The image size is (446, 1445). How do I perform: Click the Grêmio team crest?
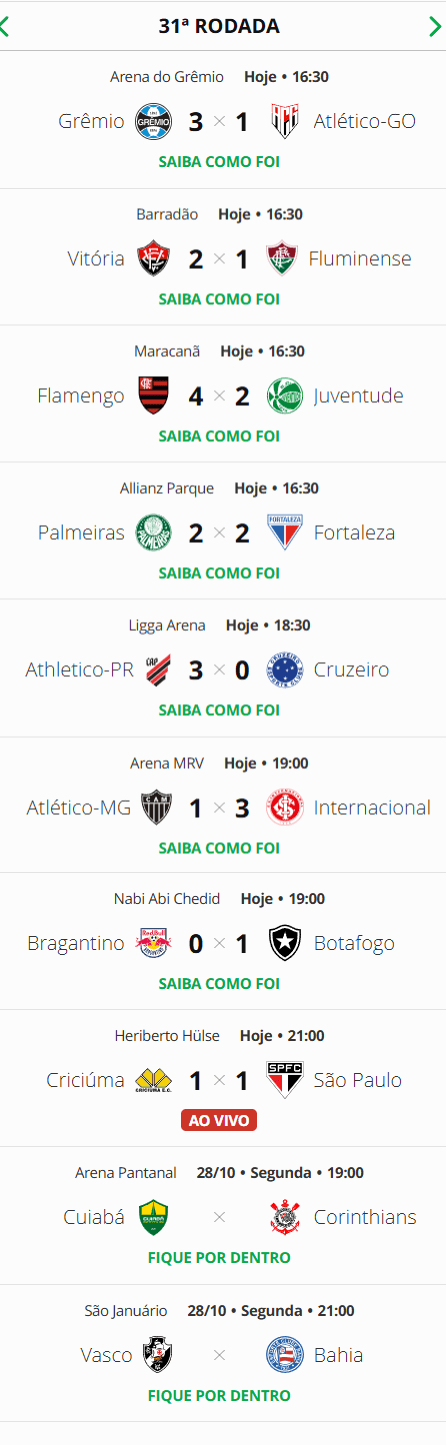(x=154, y=122)
